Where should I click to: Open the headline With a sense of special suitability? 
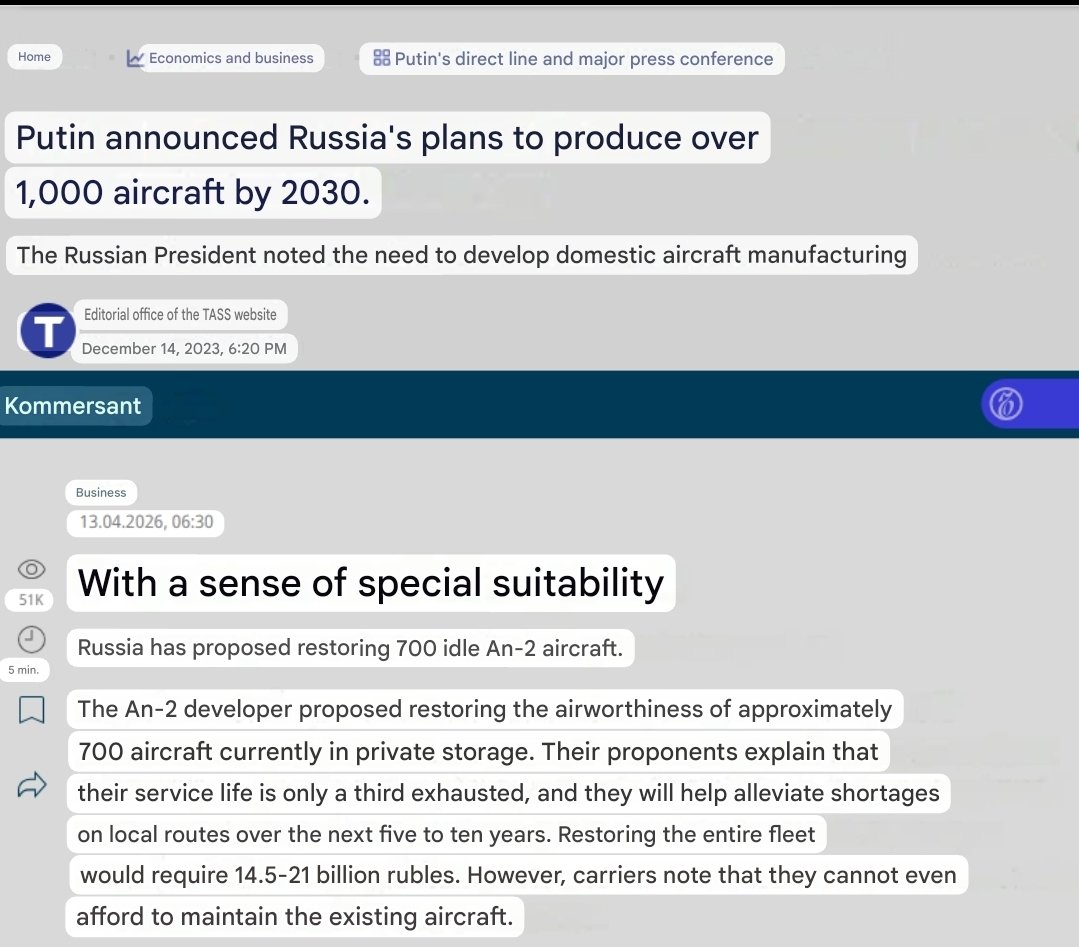tap(371, 583)
